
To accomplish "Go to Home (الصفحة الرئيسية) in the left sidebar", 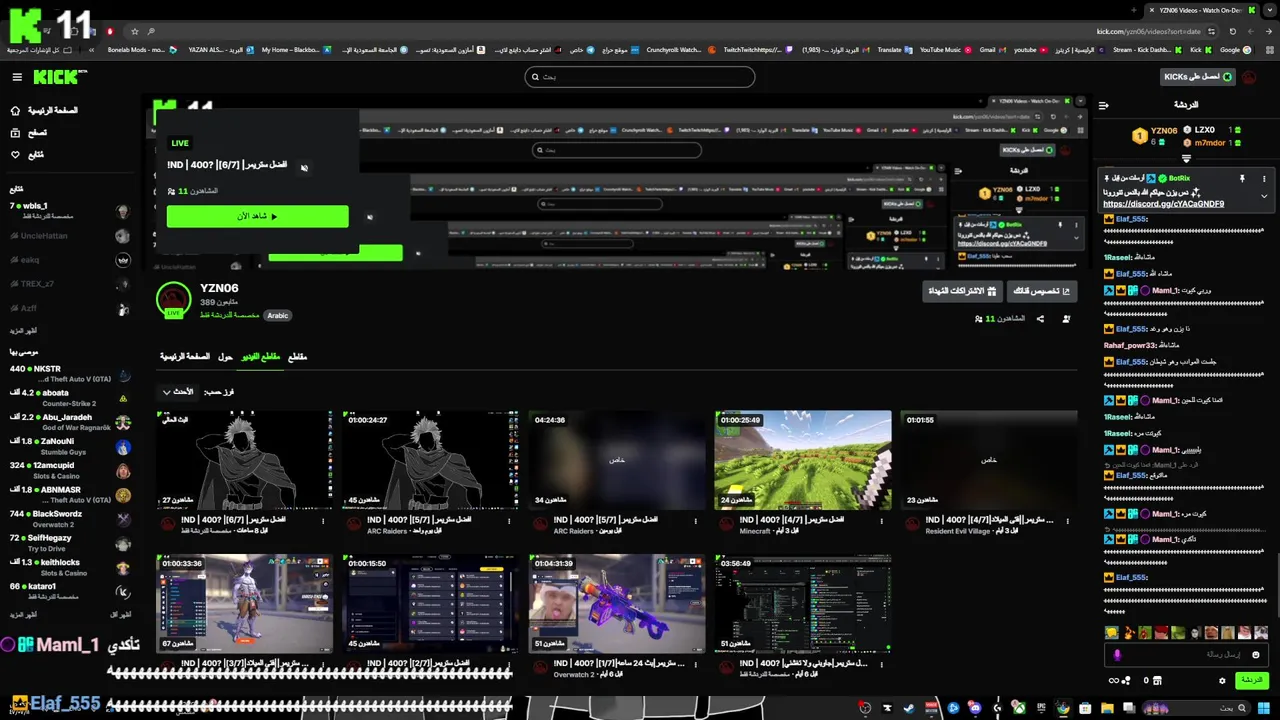I will [44, 110].
